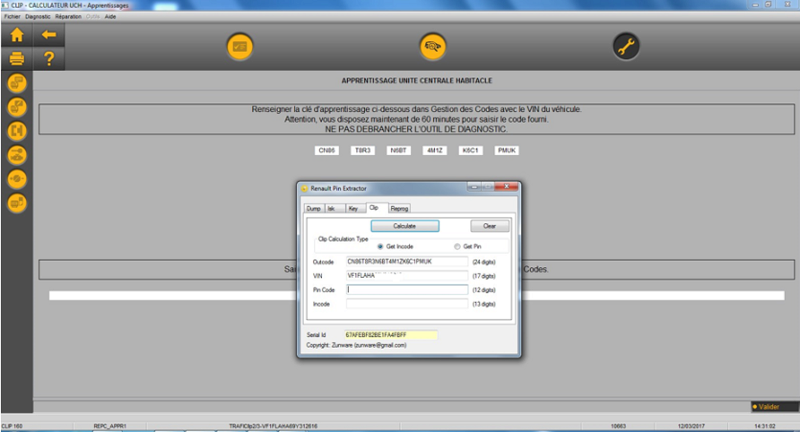This screenshot has height=432, width=800.
Task: Go to the home screen icon
Action: click(17, 35)
